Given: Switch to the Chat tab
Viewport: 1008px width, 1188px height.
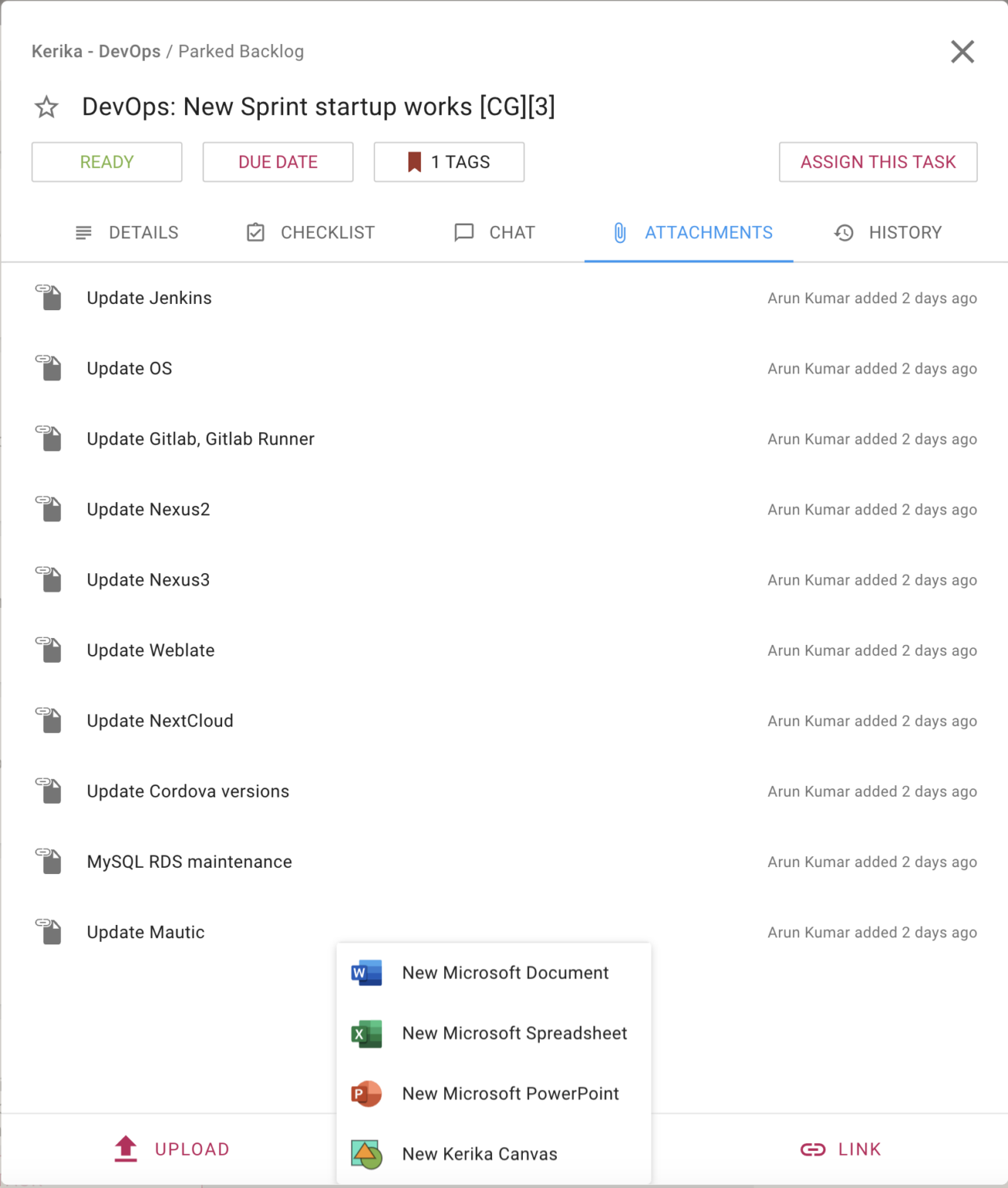Looking at the screenshot, I should point(494,232).
